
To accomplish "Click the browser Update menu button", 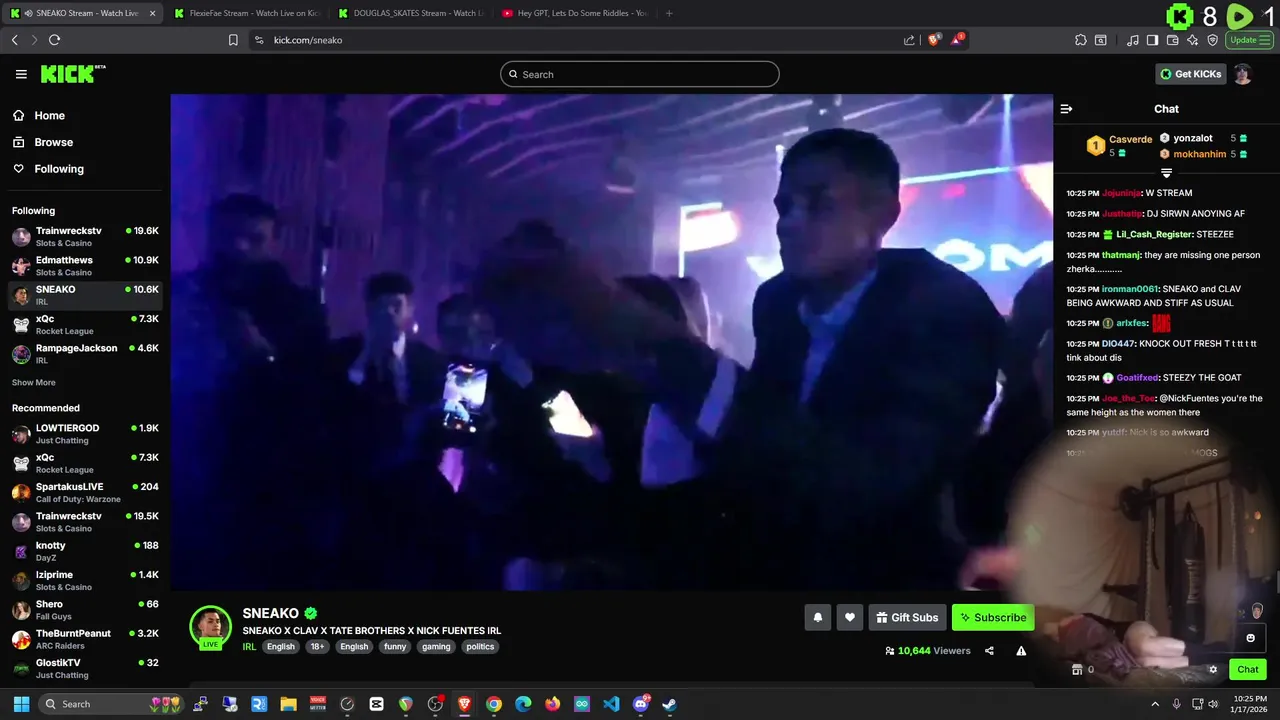I will [x=1249, y=40].
